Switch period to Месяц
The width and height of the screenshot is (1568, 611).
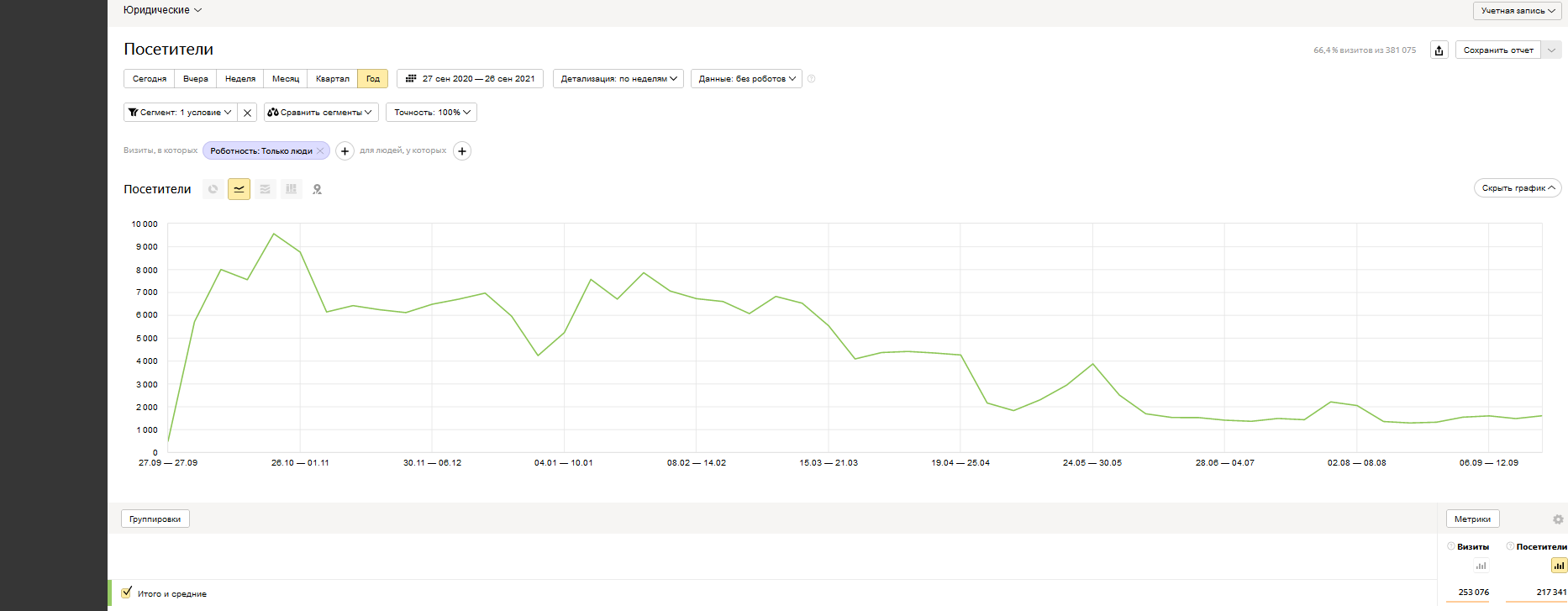tap(285, 79)
